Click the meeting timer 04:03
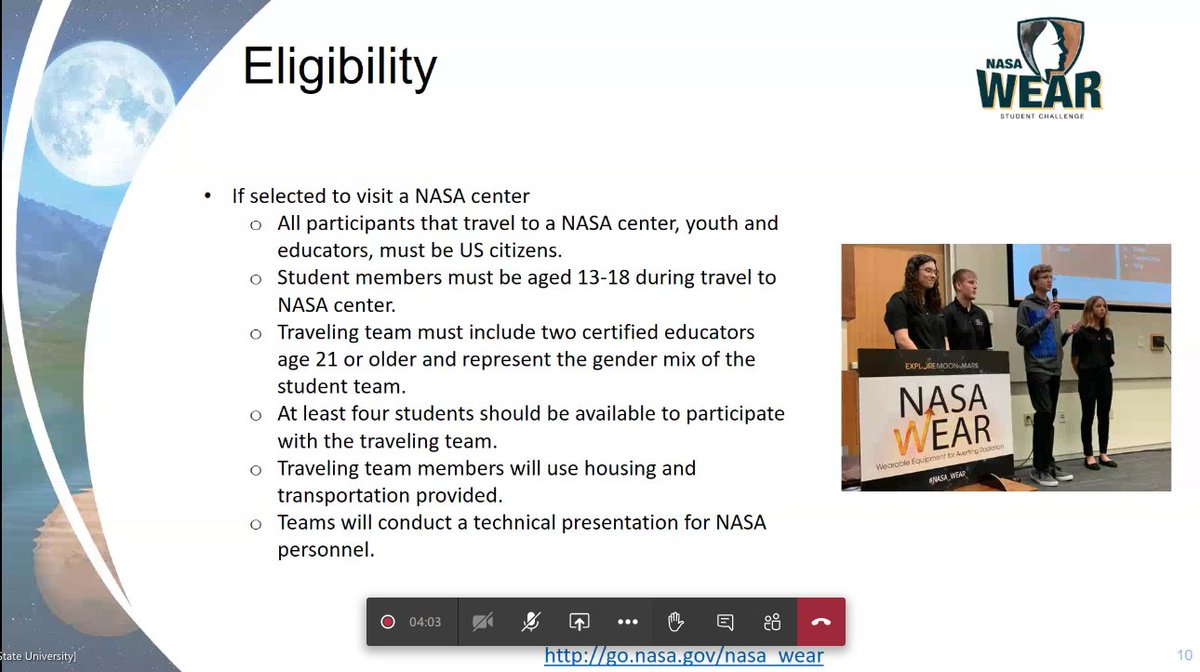 coord(425,622)
